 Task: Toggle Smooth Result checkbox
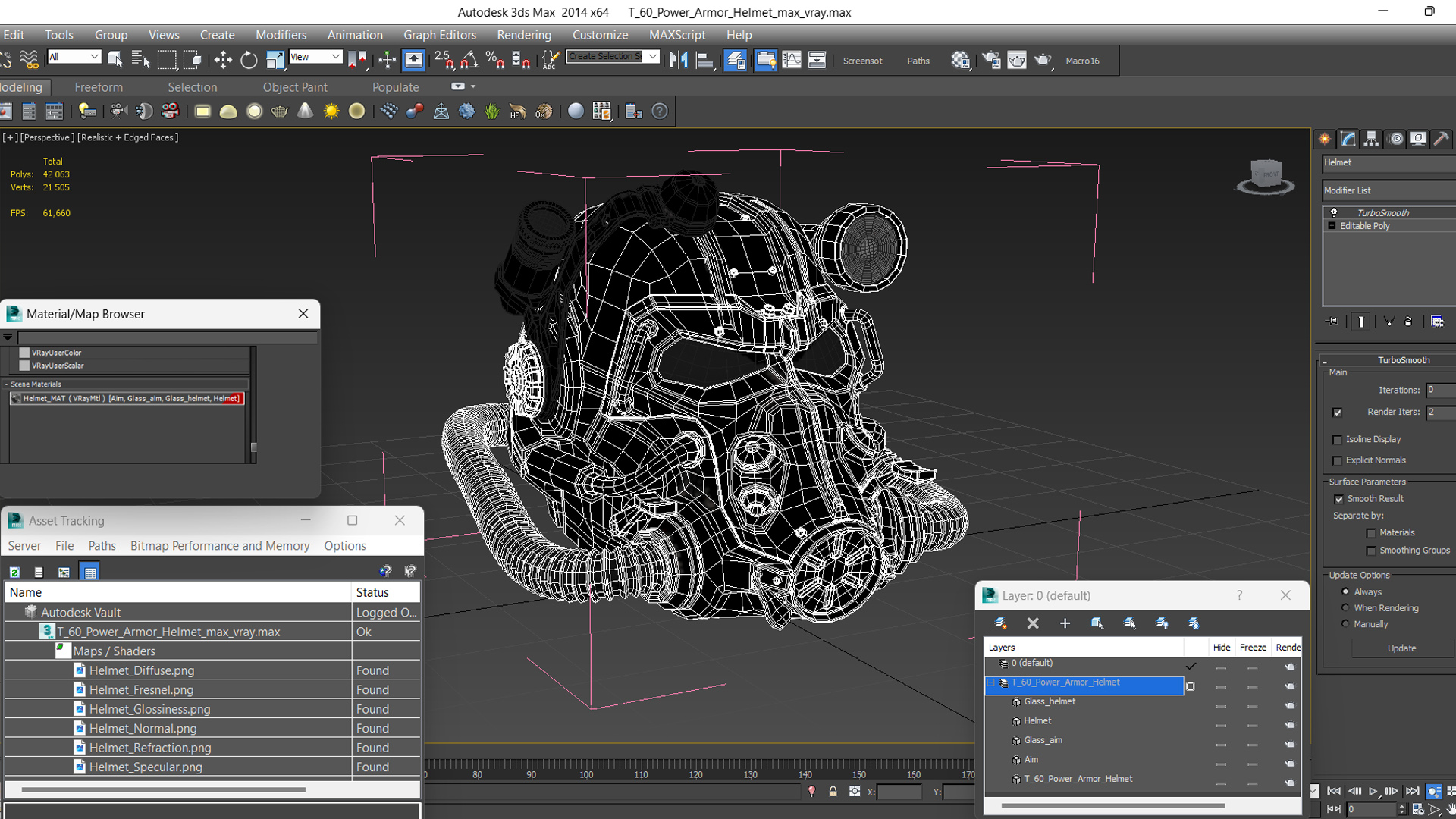pyautogui.click(x=1339, y=499)
